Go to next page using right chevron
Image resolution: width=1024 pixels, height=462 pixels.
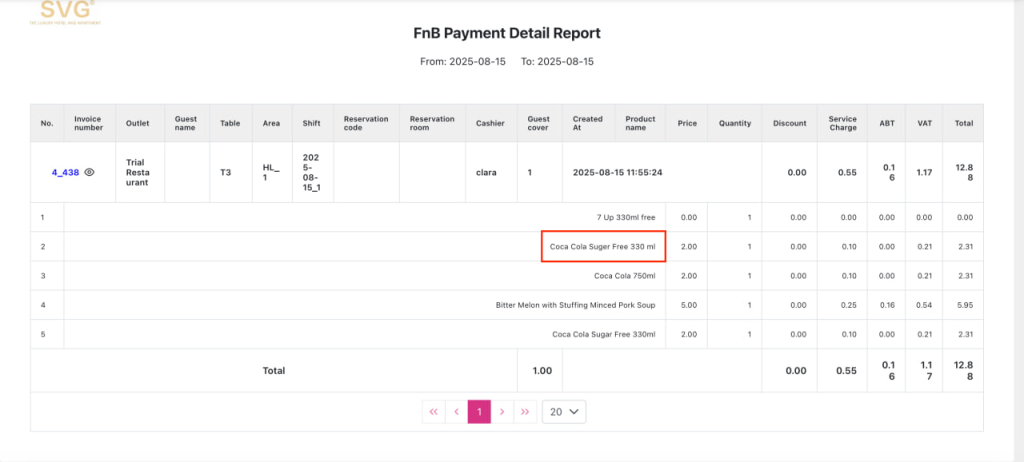(x=502, y=411)
